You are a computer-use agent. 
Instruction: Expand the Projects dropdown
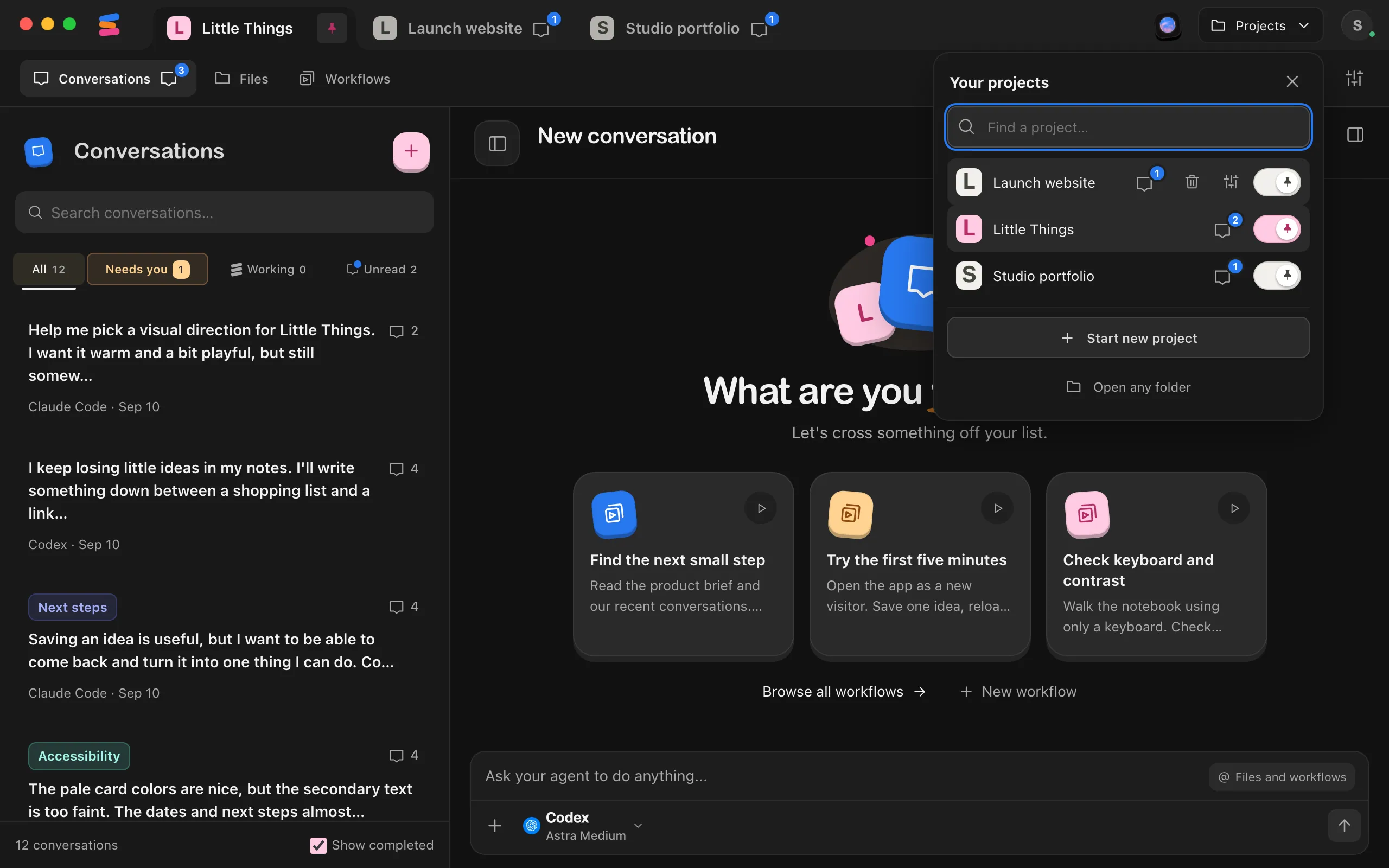pyautogui.click(x=1260, y=26)
